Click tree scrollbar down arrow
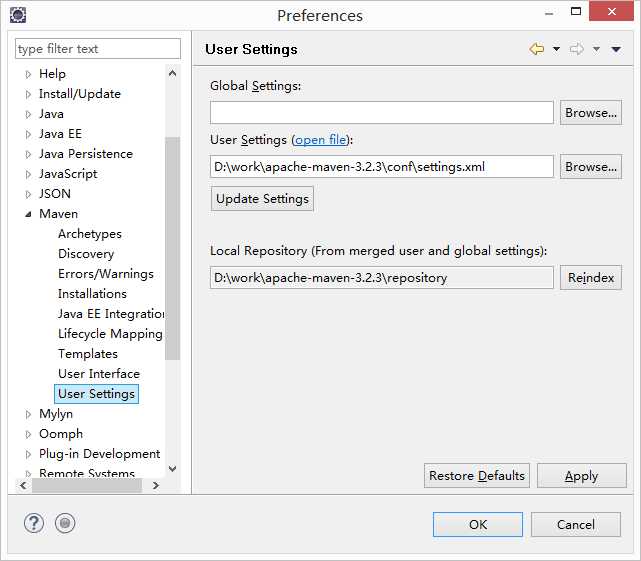This screenshot has width=641, height=561. click(x=173, y=469)
